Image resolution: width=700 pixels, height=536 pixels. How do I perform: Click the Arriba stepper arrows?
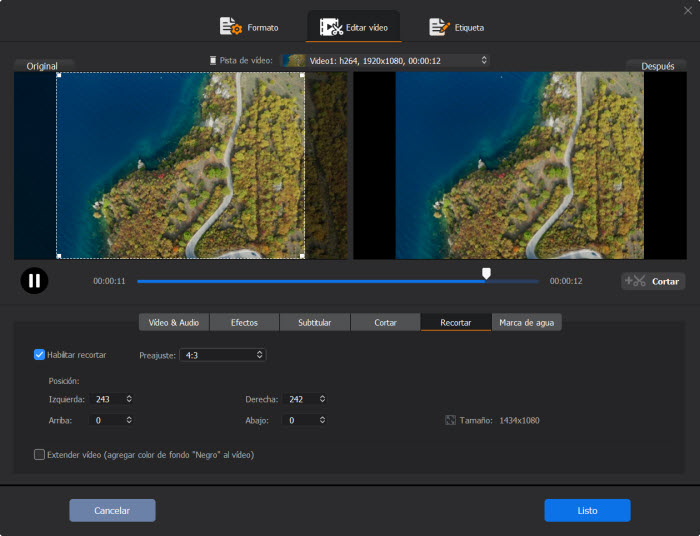129,420
